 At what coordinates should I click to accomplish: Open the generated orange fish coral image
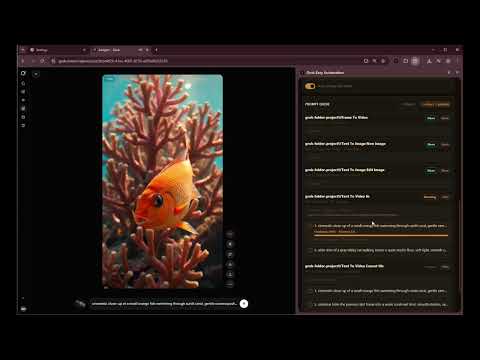(162, 181)
